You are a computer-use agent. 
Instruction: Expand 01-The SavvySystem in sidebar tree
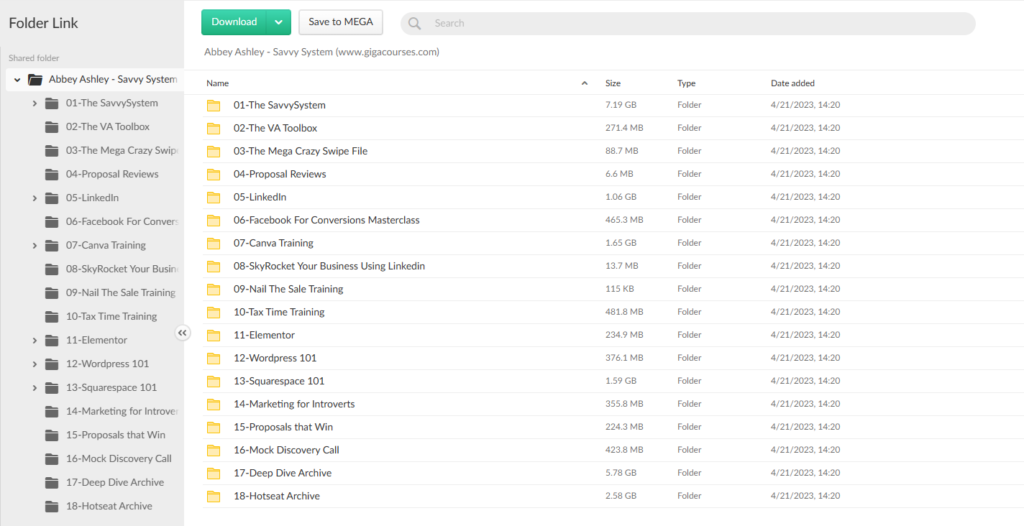tap(35, 103)
